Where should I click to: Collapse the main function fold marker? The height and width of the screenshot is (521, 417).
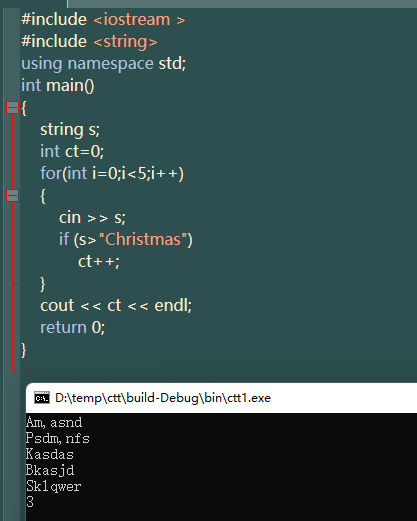pyautogui.click(x=12, y=108)
